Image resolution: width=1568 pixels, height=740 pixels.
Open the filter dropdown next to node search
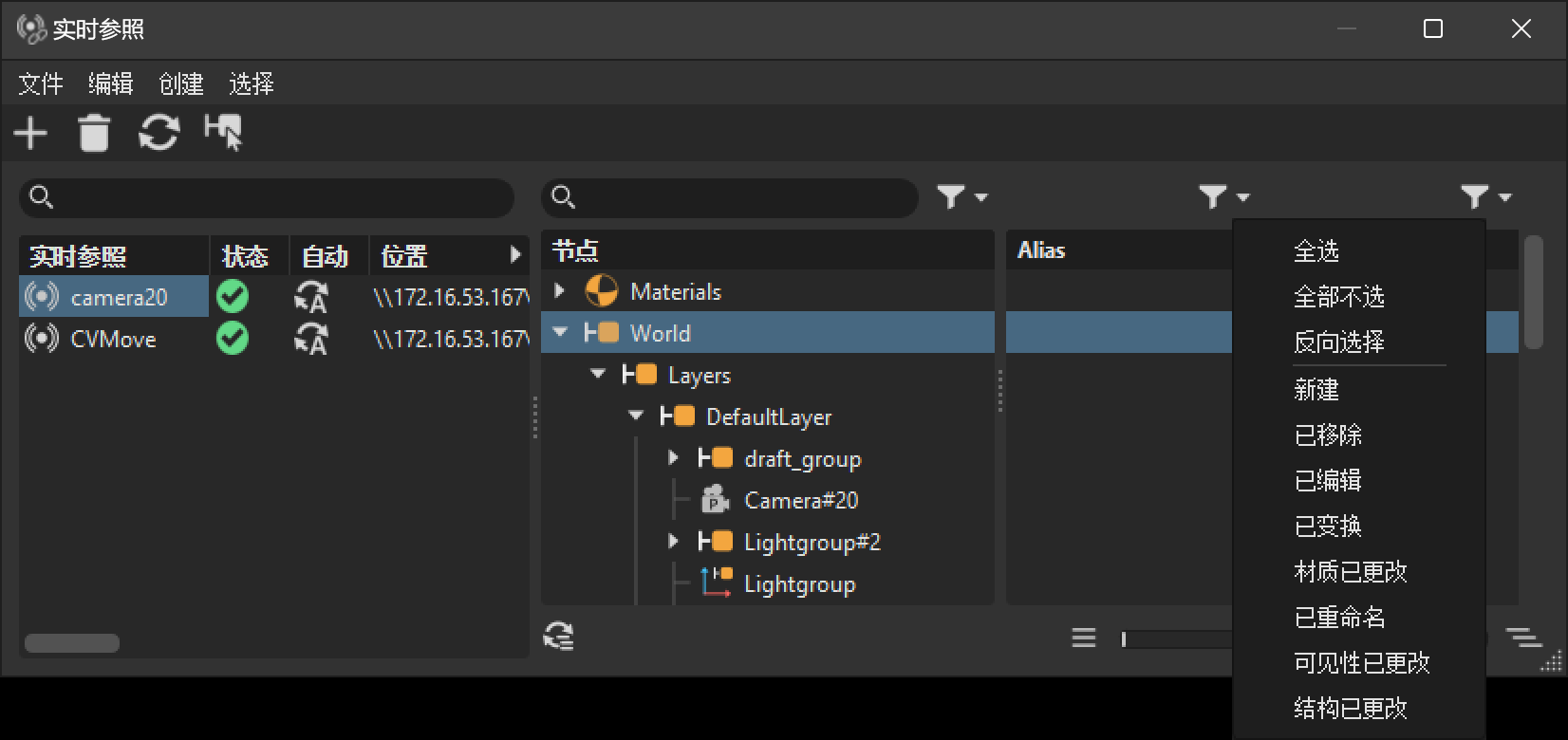[x=962, y=196]
